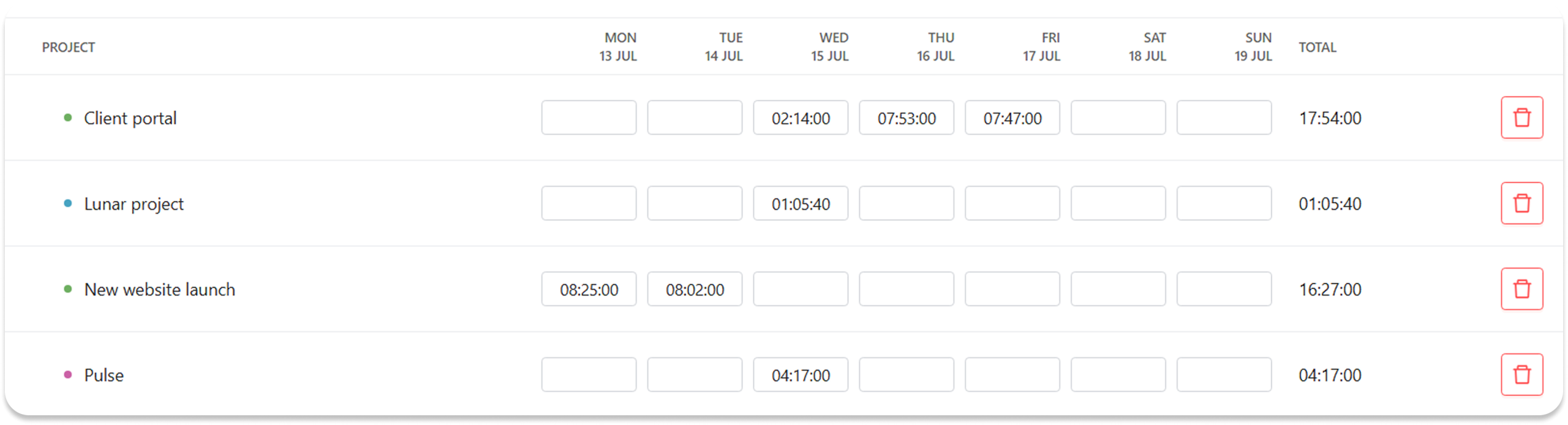Screen dimensions: 1568x425
Task: Edit New website launch Tuesday time 08:02:00
Action: click(695, 289)
